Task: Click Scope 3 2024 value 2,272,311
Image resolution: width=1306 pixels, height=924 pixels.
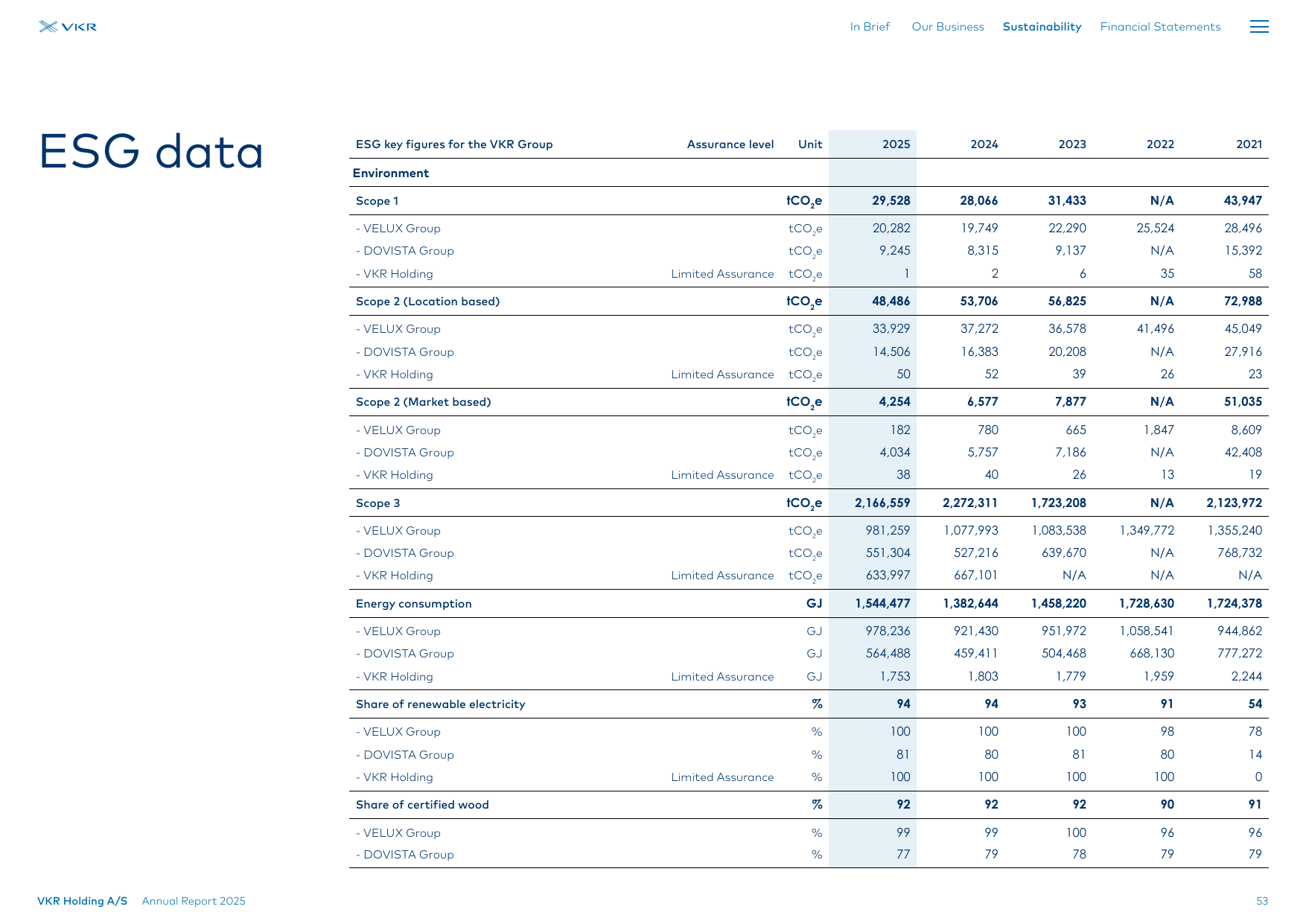Action: pyautogui.click(x=970, y=503)
